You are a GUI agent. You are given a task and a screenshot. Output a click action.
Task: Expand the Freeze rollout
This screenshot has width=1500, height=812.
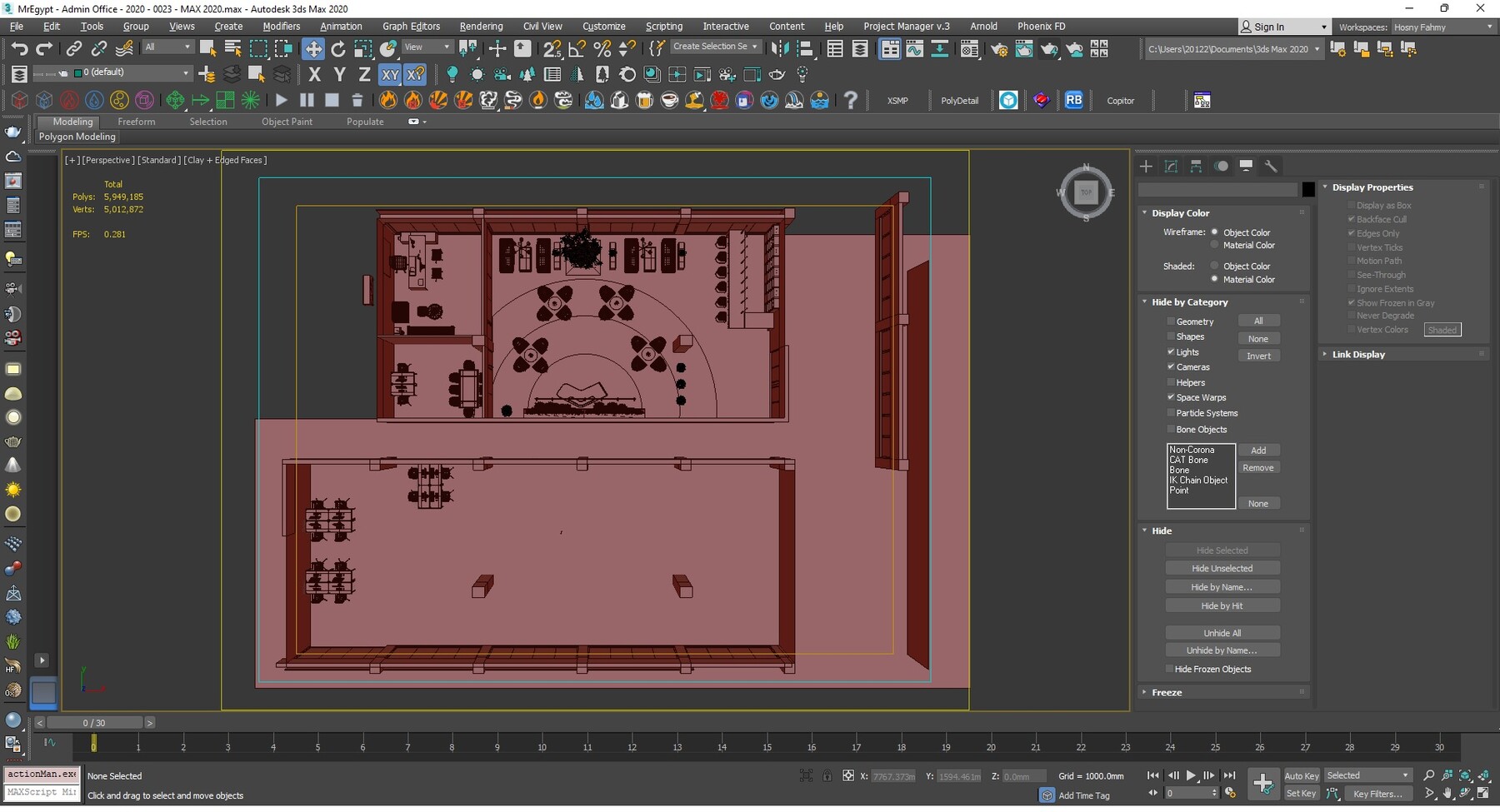click(1167, 692)
